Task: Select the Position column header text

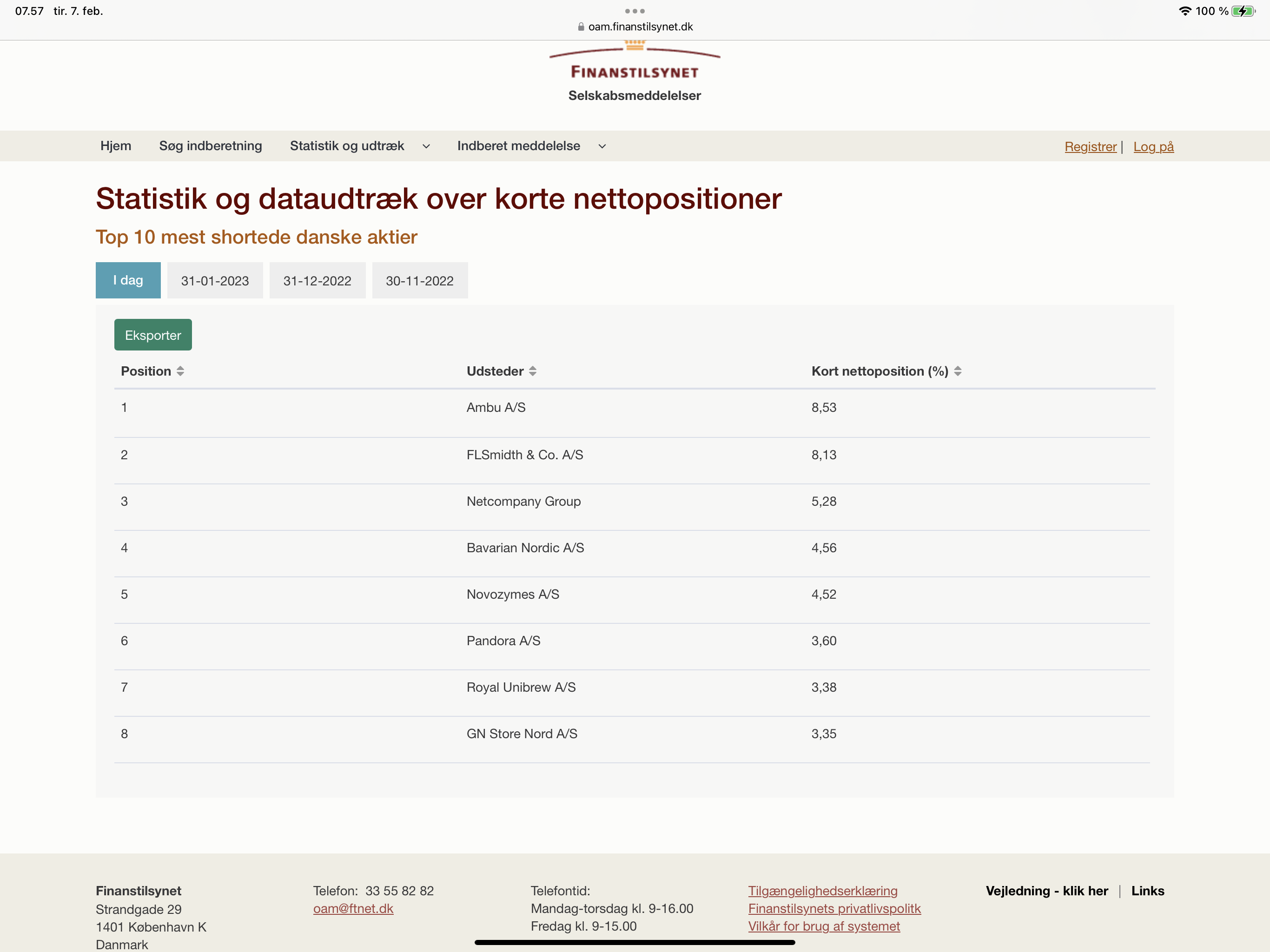Action: [x=146, y=371]
